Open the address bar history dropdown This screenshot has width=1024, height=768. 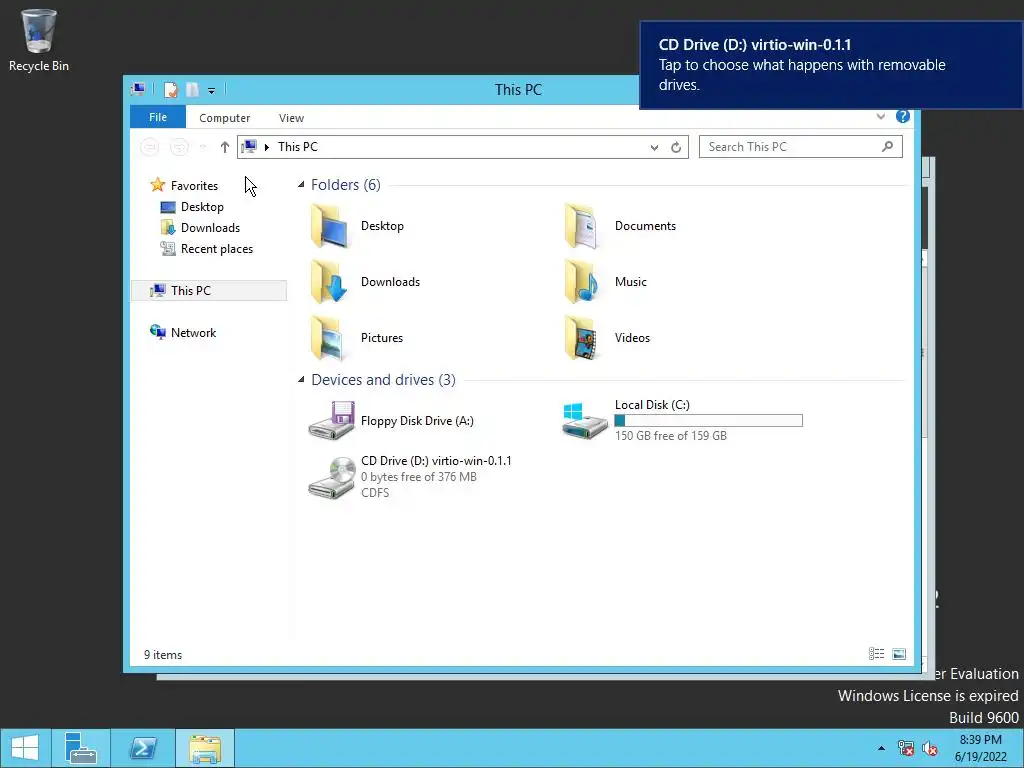coord(654,148)
